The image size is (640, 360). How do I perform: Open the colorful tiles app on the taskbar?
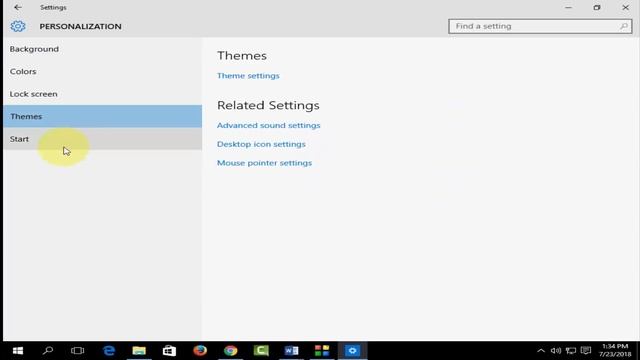(x=322, y=351)
